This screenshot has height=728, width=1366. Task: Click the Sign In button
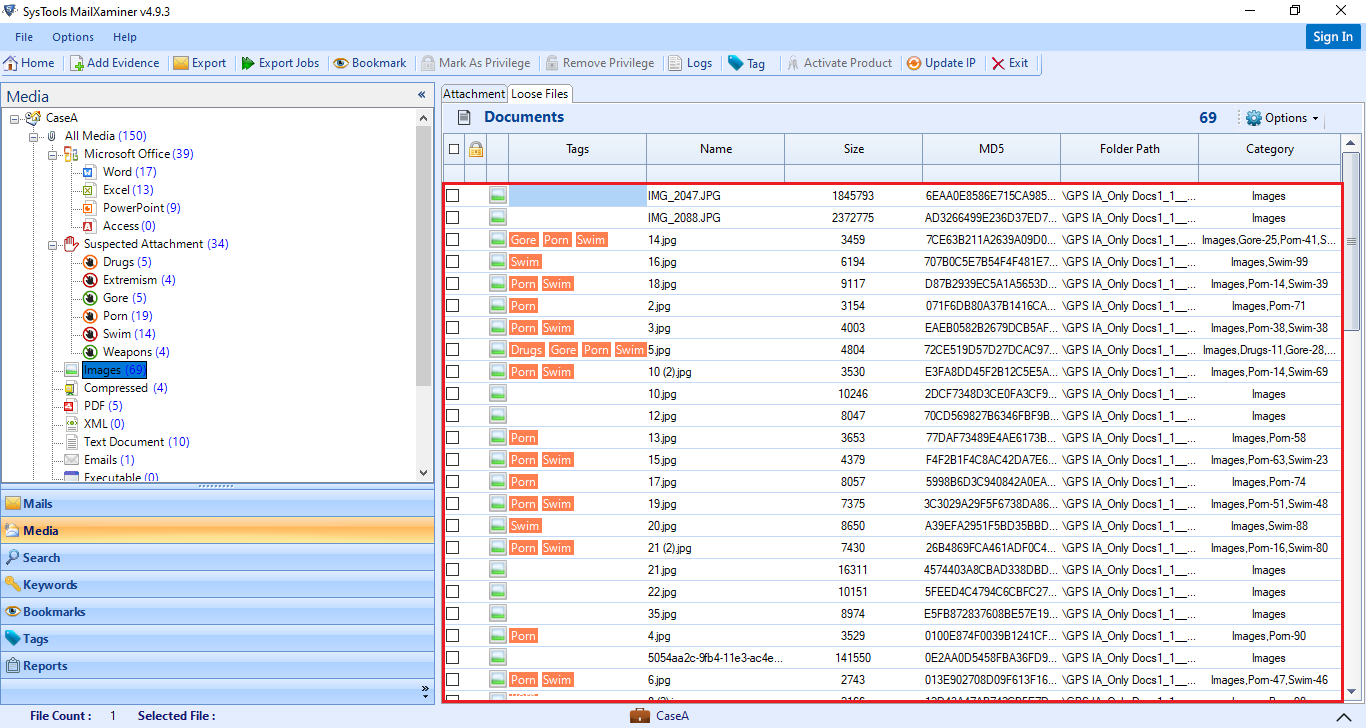pyautogui.click(x=1332, y=37)
